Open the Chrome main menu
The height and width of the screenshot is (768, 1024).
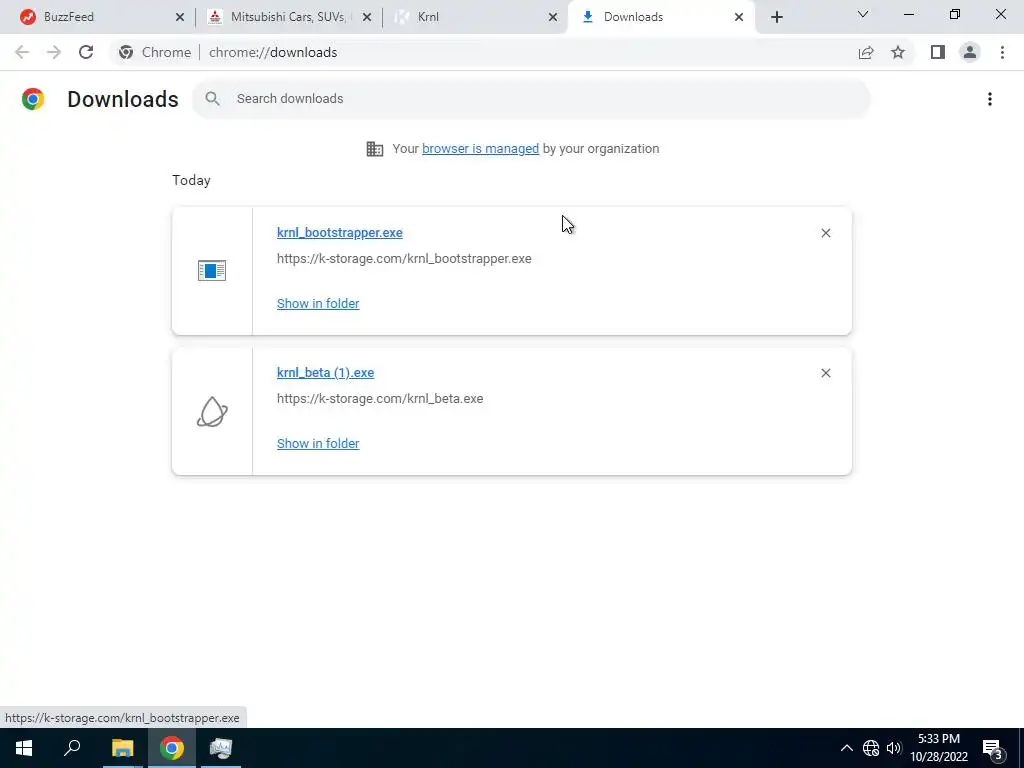point(1002,52)
